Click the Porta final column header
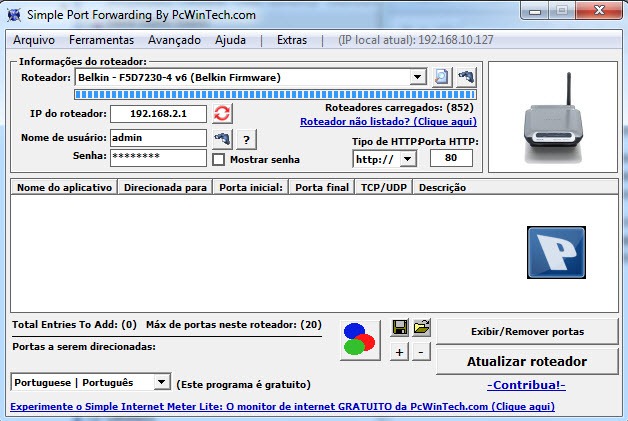The image size is (628, 421). [322, 187]
